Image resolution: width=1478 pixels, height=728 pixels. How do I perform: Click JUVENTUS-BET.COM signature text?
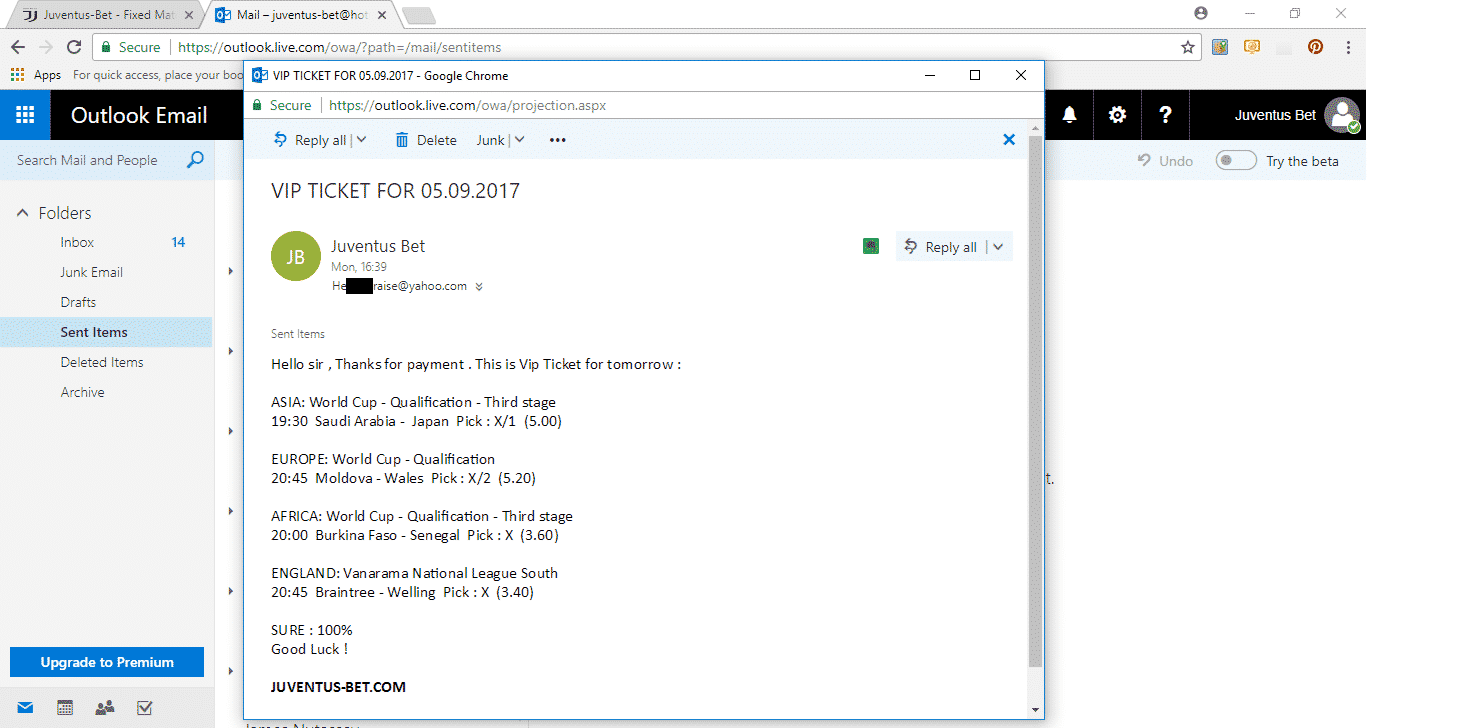point(338,687)
